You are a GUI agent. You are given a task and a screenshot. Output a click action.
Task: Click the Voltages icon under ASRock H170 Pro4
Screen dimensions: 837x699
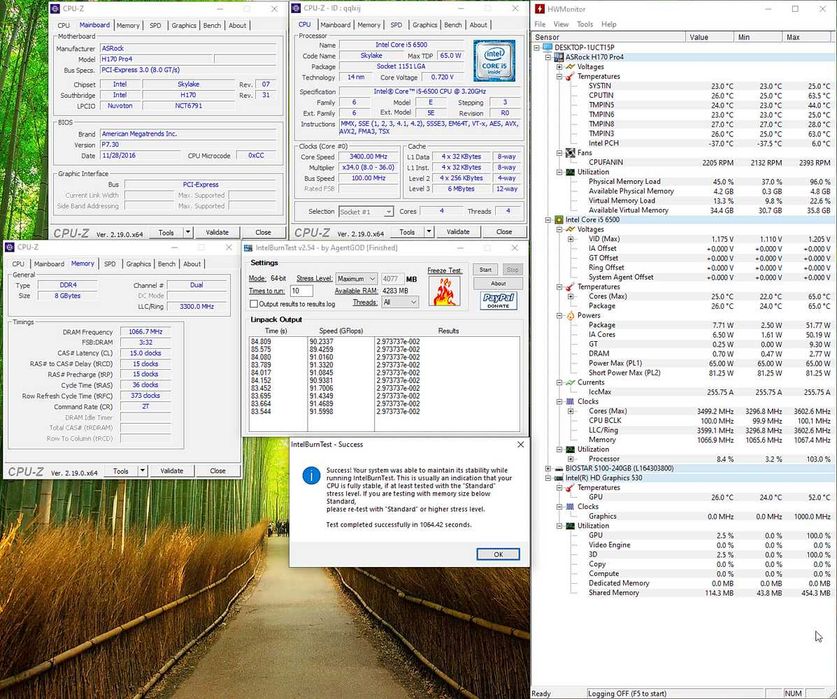[x=570, y=67]
